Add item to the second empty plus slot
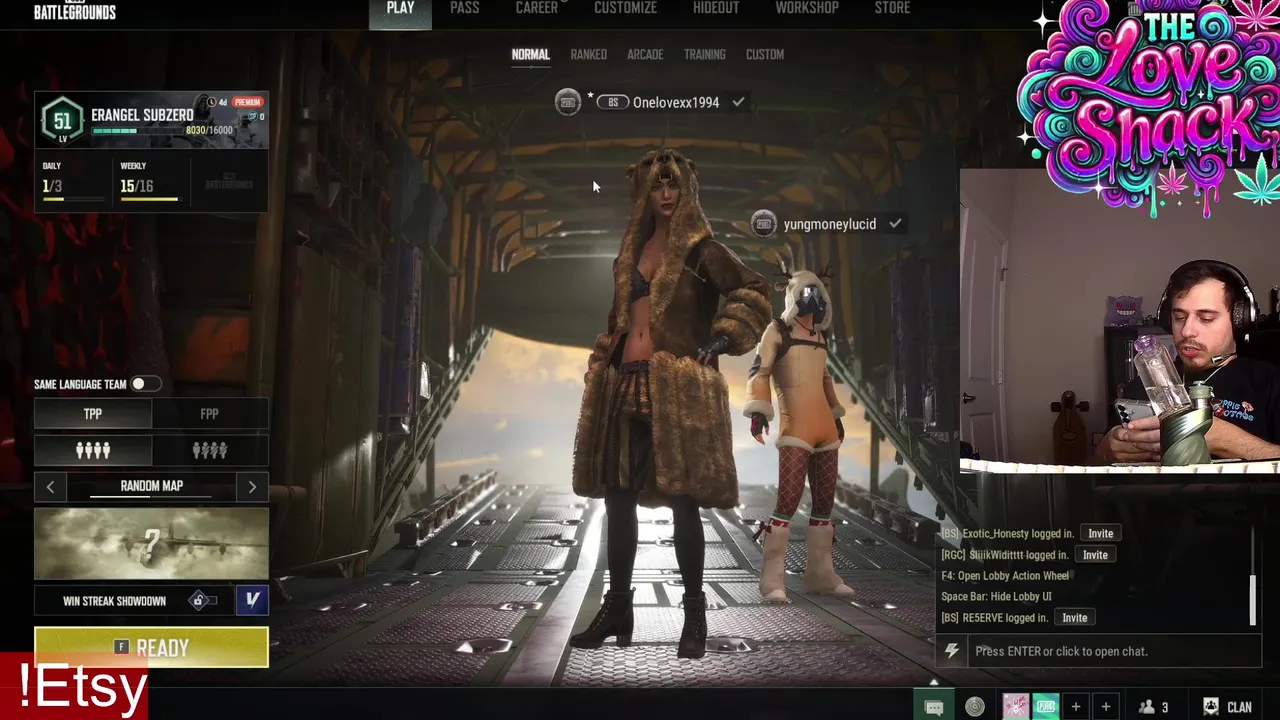1280x720 pixels. 1106,707
